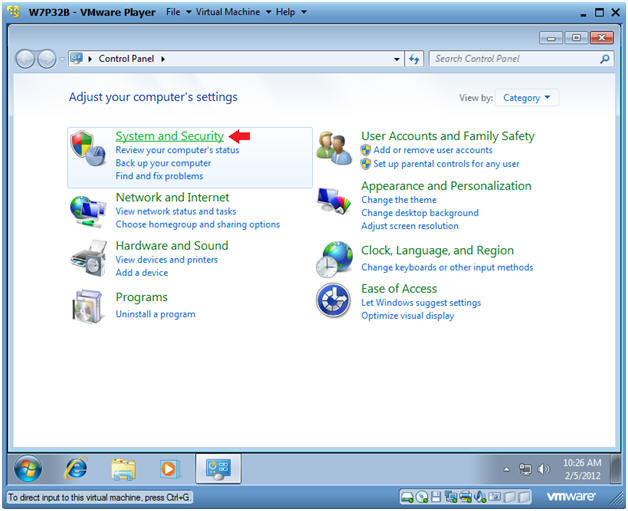Open the Clock, Language, and Region globe icon

click(x=335, y=259)
